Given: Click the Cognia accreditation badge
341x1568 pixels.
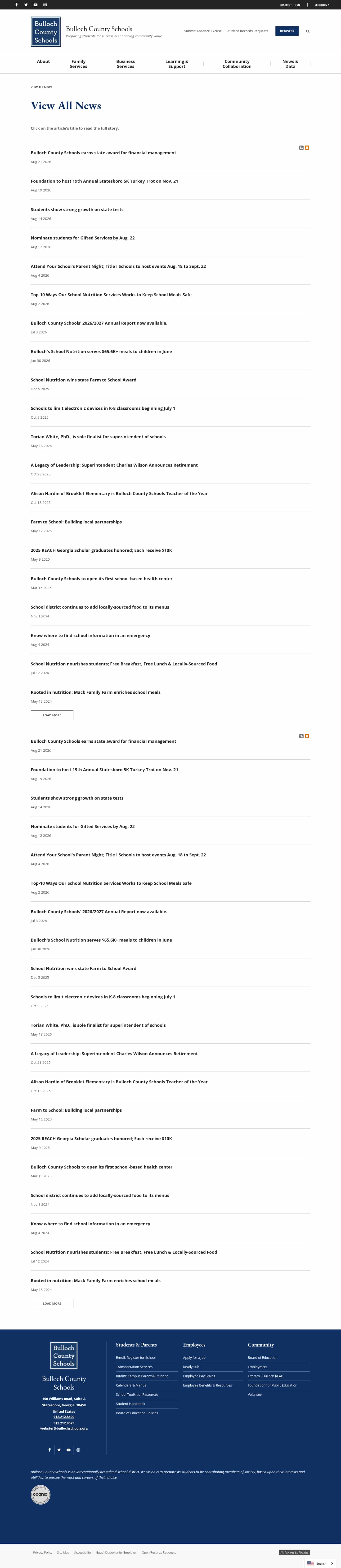Looking at the screenshot, I should (x=41, y=1494).
